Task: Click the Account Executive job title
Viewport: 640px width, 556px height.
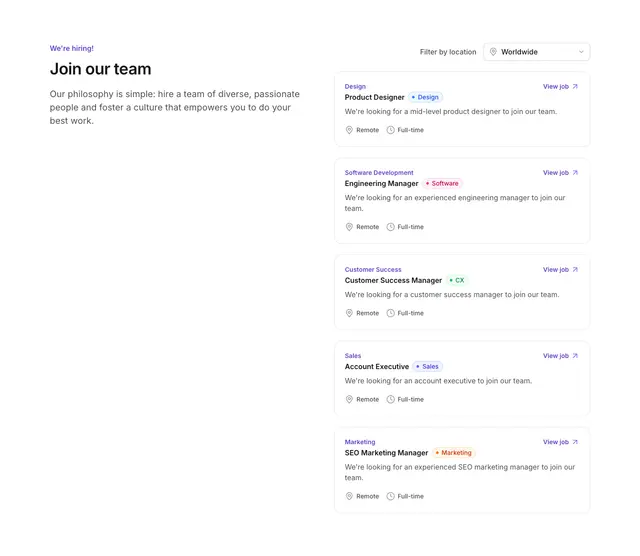Action: click(377, 366)
